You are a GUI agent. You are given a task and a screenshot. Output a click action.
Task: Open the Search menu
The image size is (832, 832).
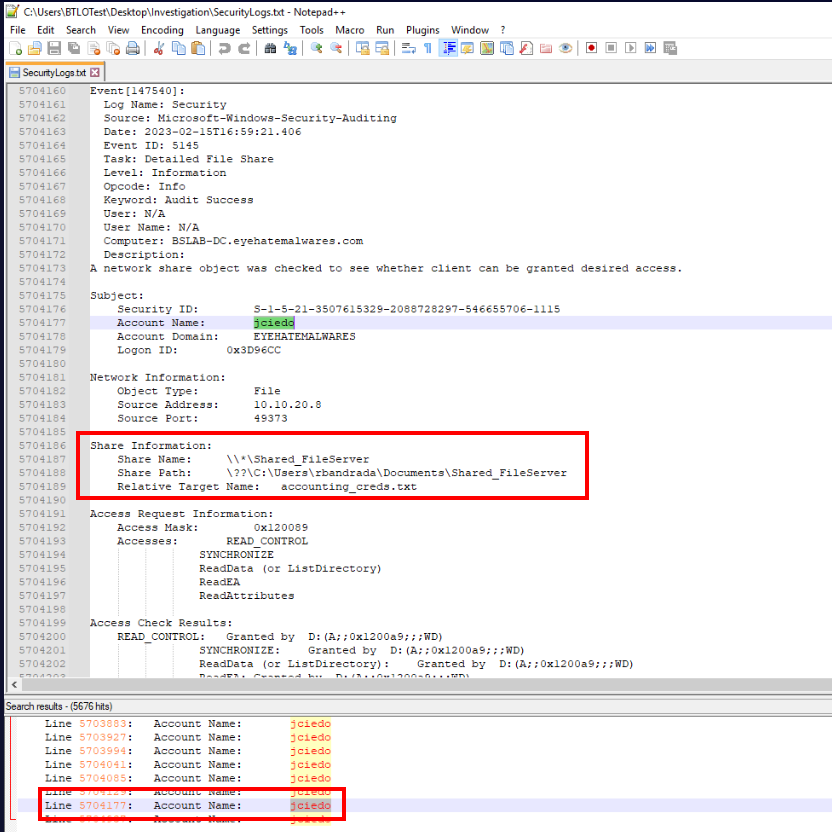pos(81,30)
